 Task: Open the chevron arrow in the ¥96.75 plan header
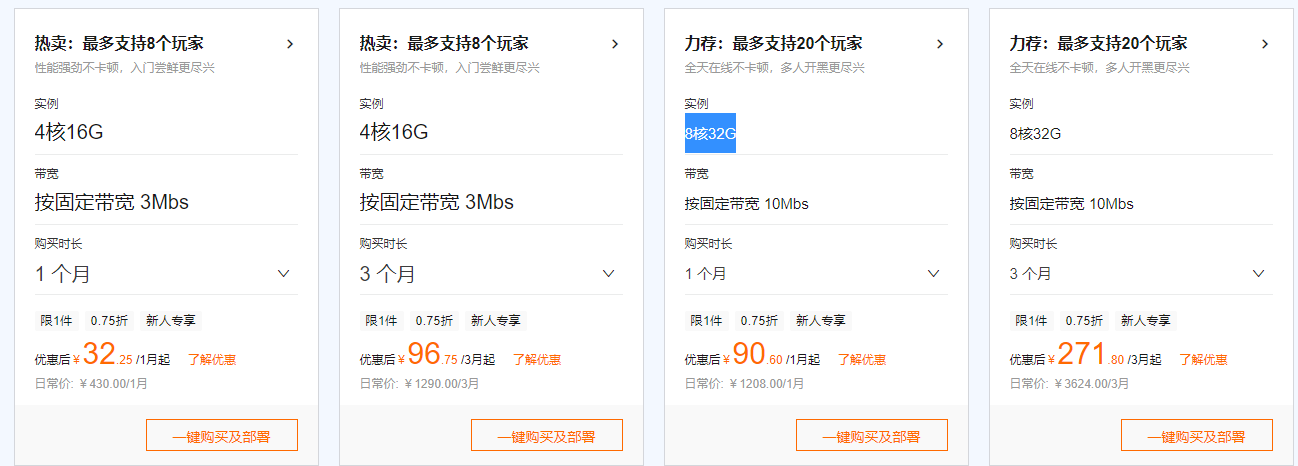[x=615, y=44]
